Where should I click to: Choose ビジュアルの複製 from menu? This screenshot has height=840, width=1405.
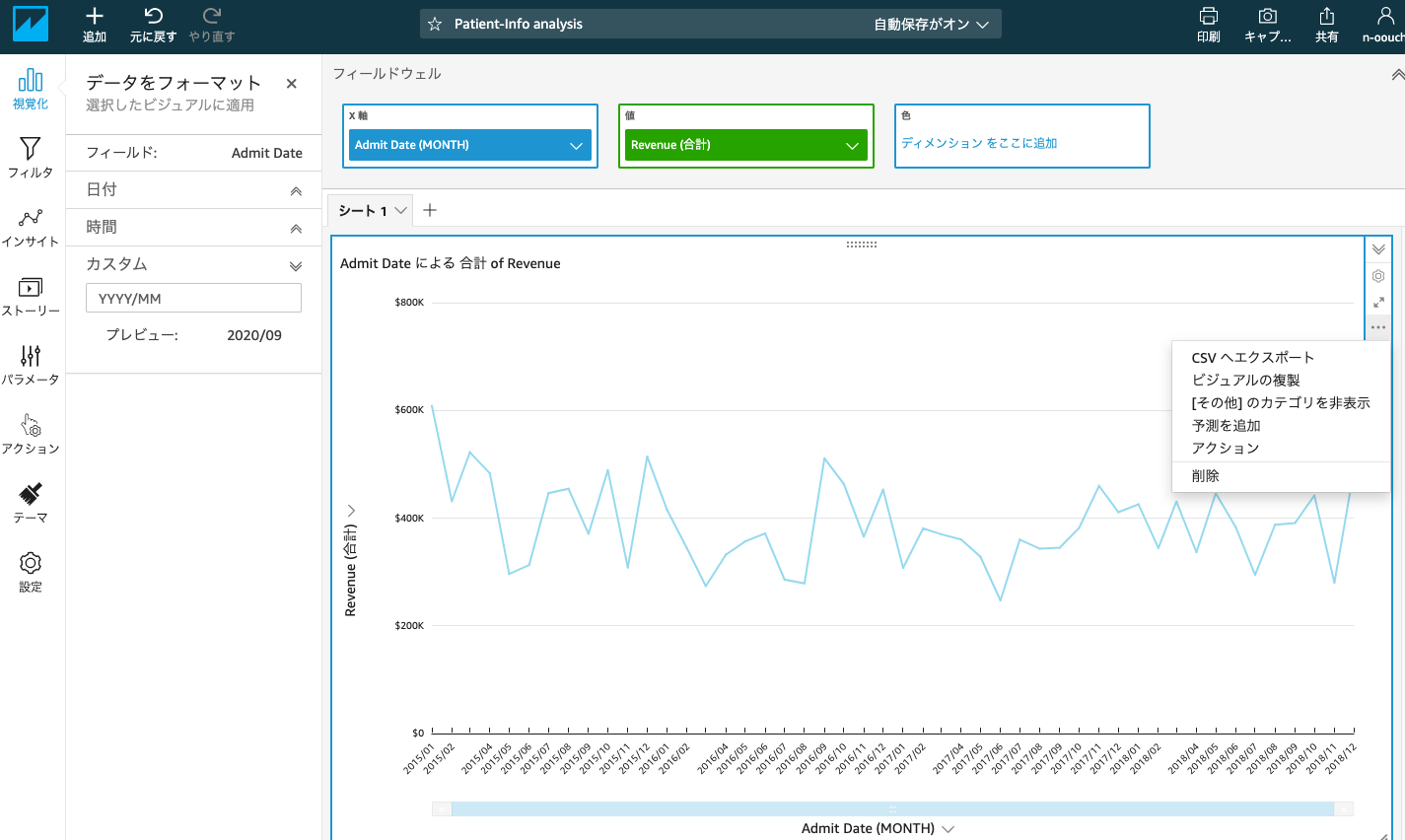(1245, 381)
